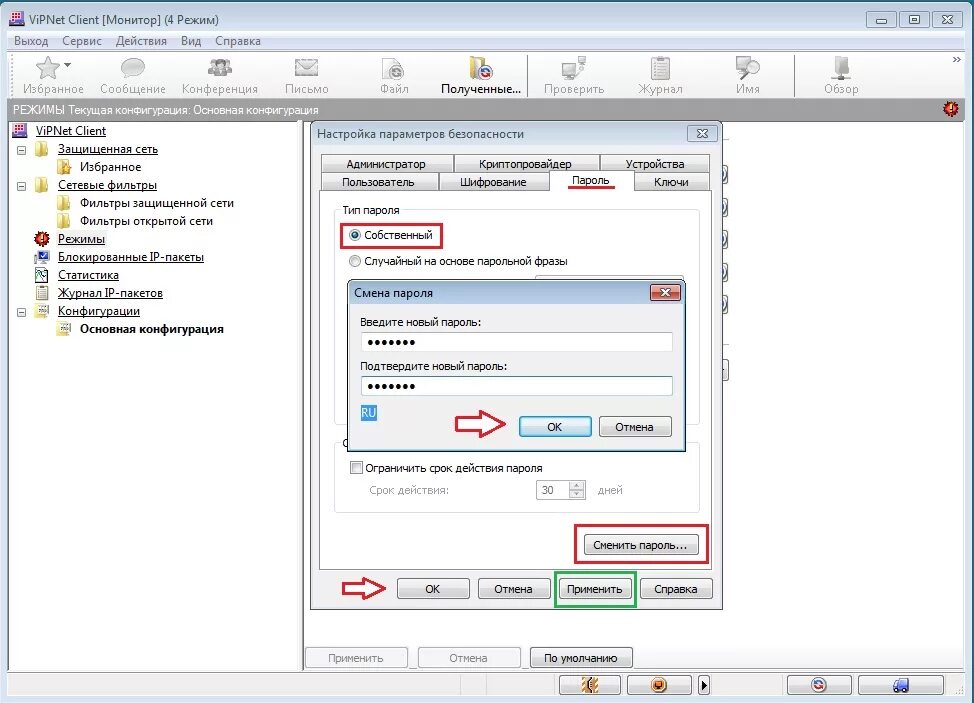Screen dimensions: 974x703
Task: Switch to the Администратор tab
Action: click(x=386, y=164)
